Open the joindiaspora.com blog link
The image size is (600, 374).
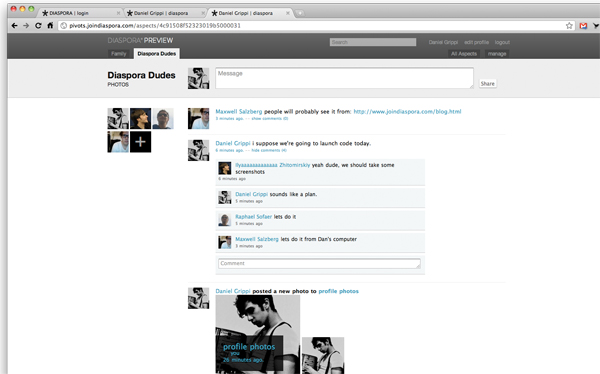click(407, 112)
